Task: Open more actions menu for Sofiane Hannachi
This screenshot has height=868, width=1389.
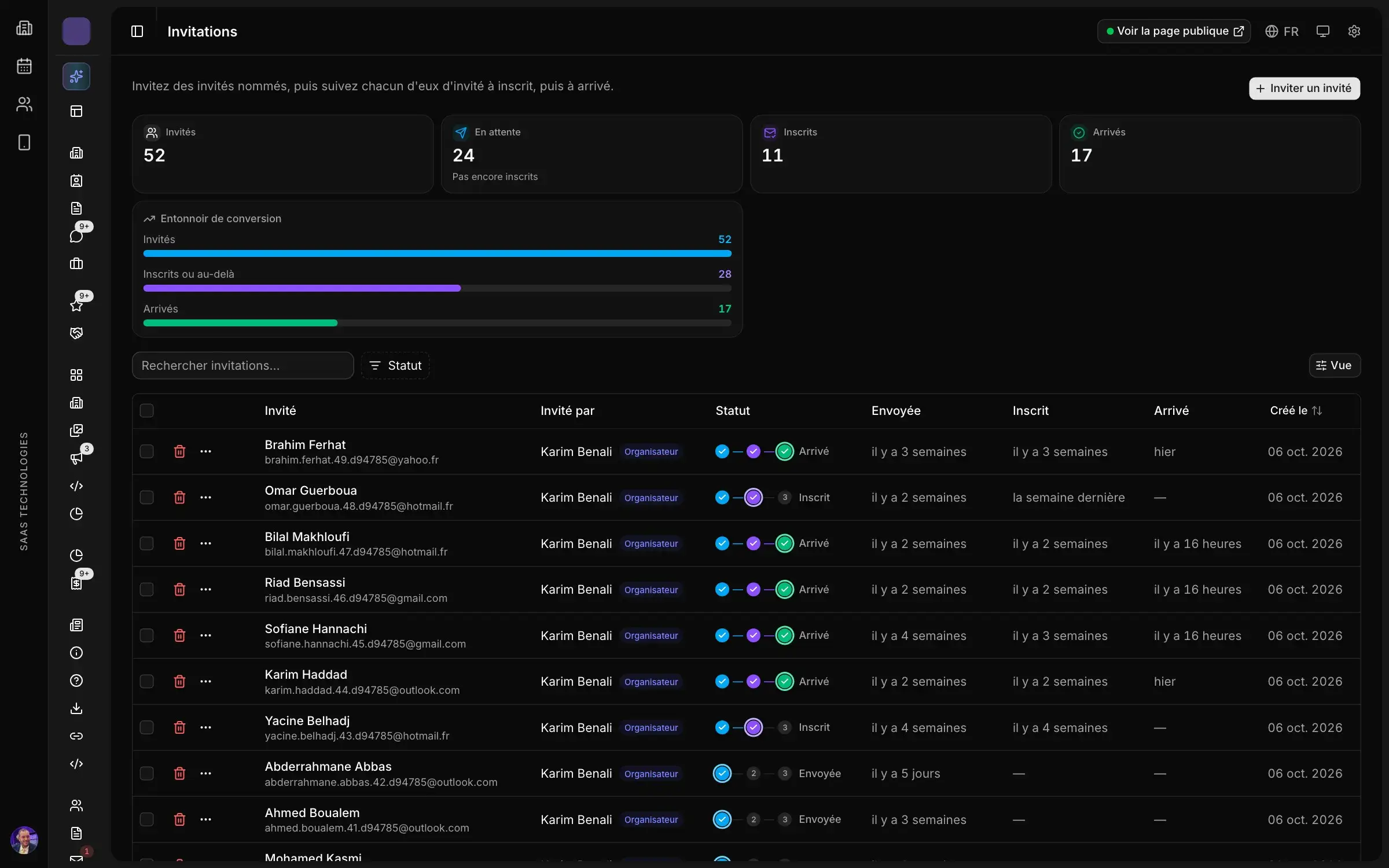Action: tap(205, 635)
